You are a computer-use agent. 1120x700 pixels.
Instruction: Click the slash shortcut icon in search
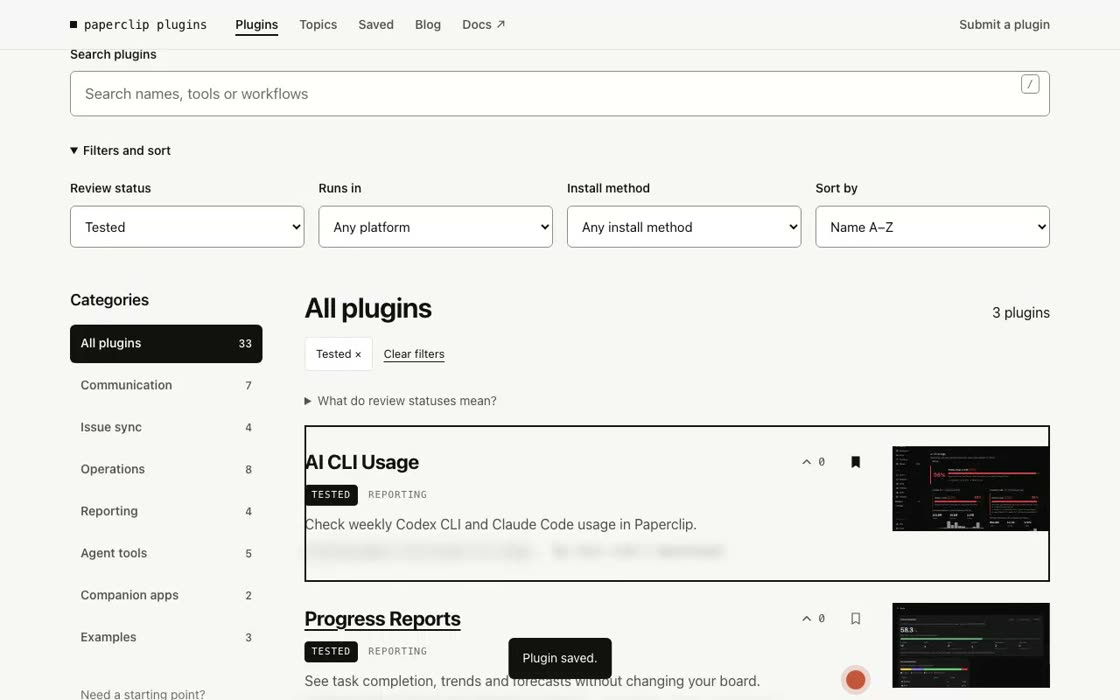1029,84
